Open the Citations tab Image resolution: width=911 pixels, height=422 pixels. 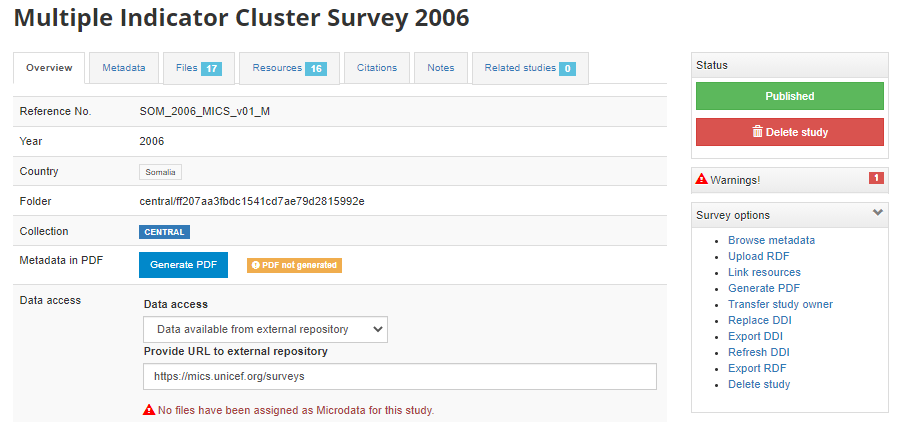point(377,68)
